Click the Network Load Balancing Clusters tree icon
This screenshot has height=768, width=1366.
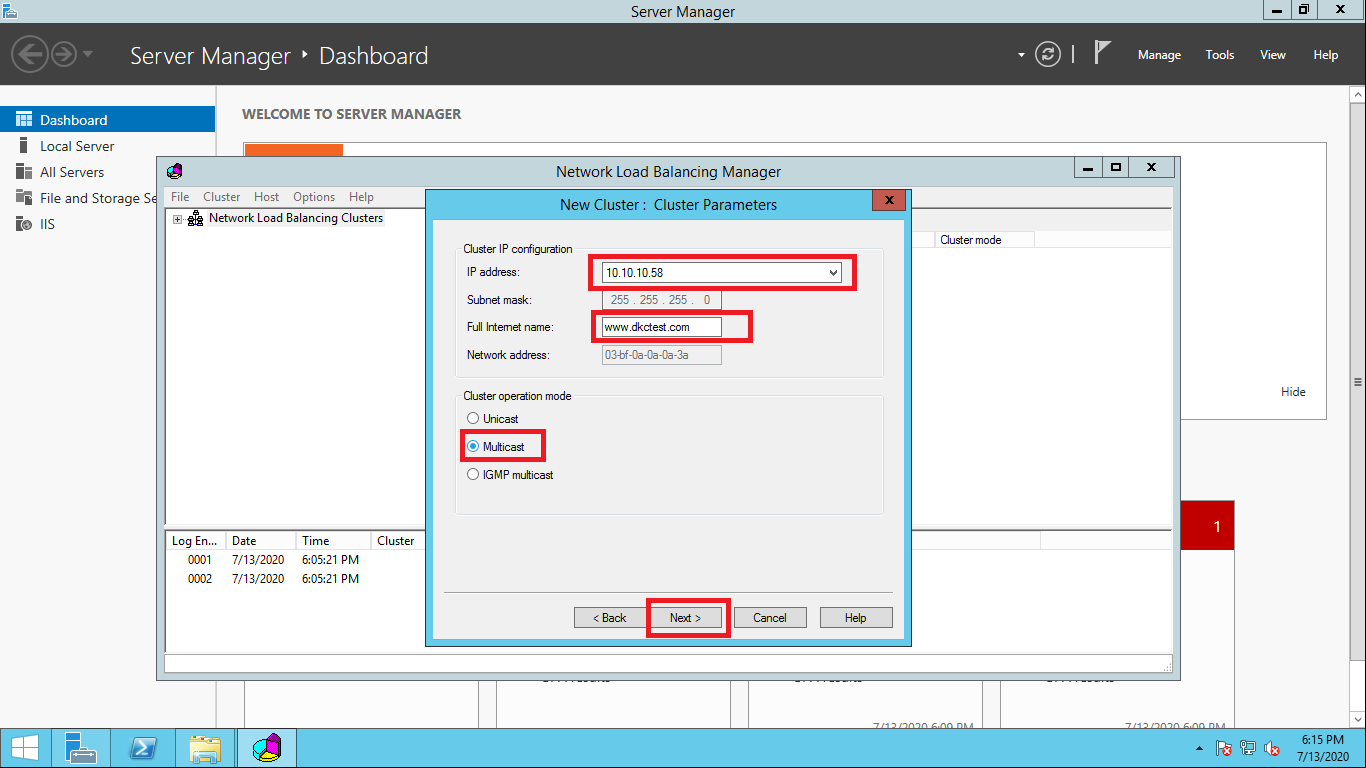click(195, 218)
